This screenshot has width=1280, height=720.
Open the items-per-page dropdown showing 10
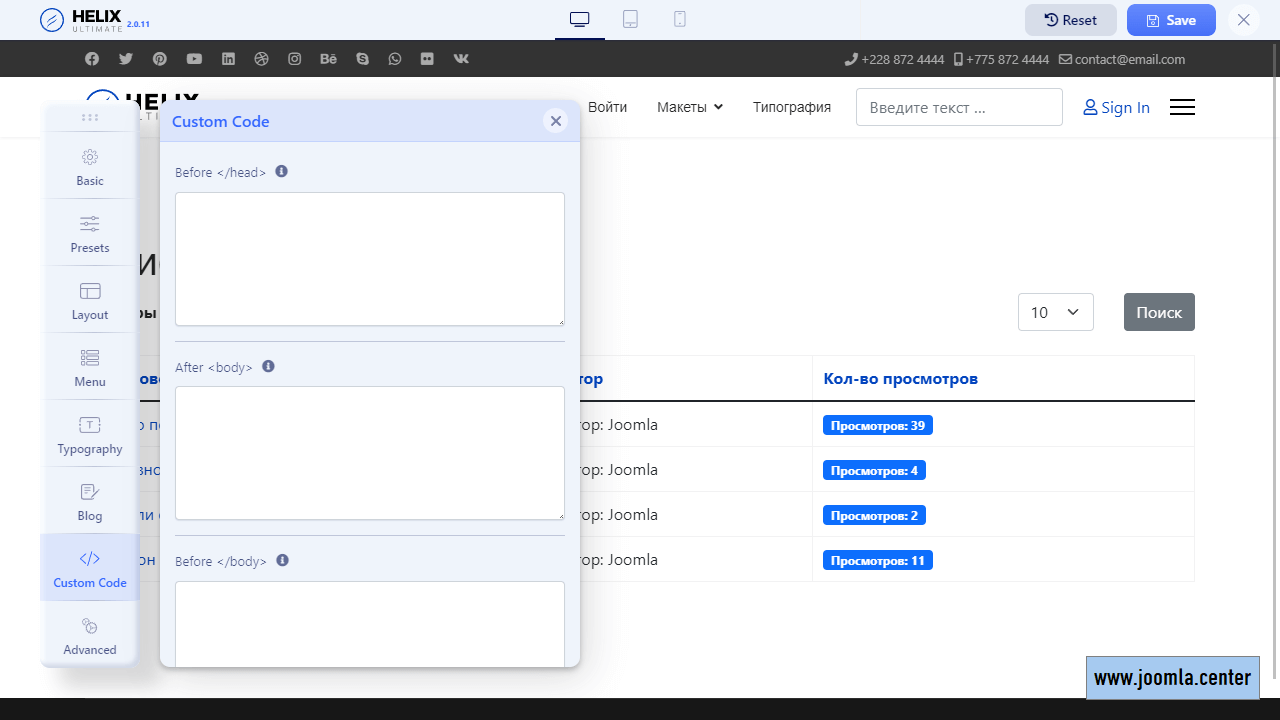click(1055, 312)
